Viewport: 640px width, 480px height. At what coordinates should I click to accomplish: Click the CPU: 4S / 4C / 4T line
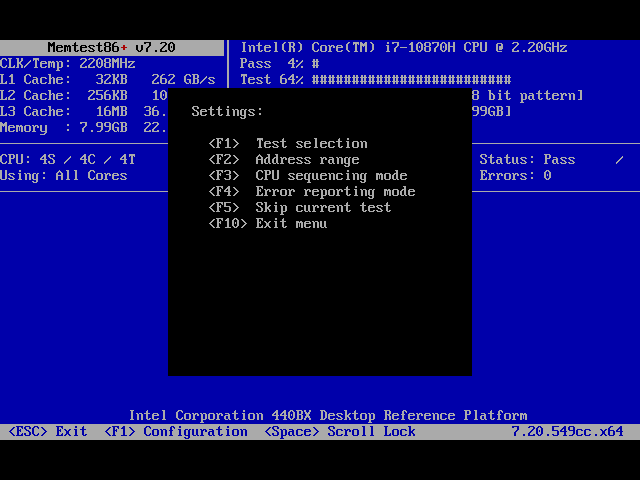point(68,160)
